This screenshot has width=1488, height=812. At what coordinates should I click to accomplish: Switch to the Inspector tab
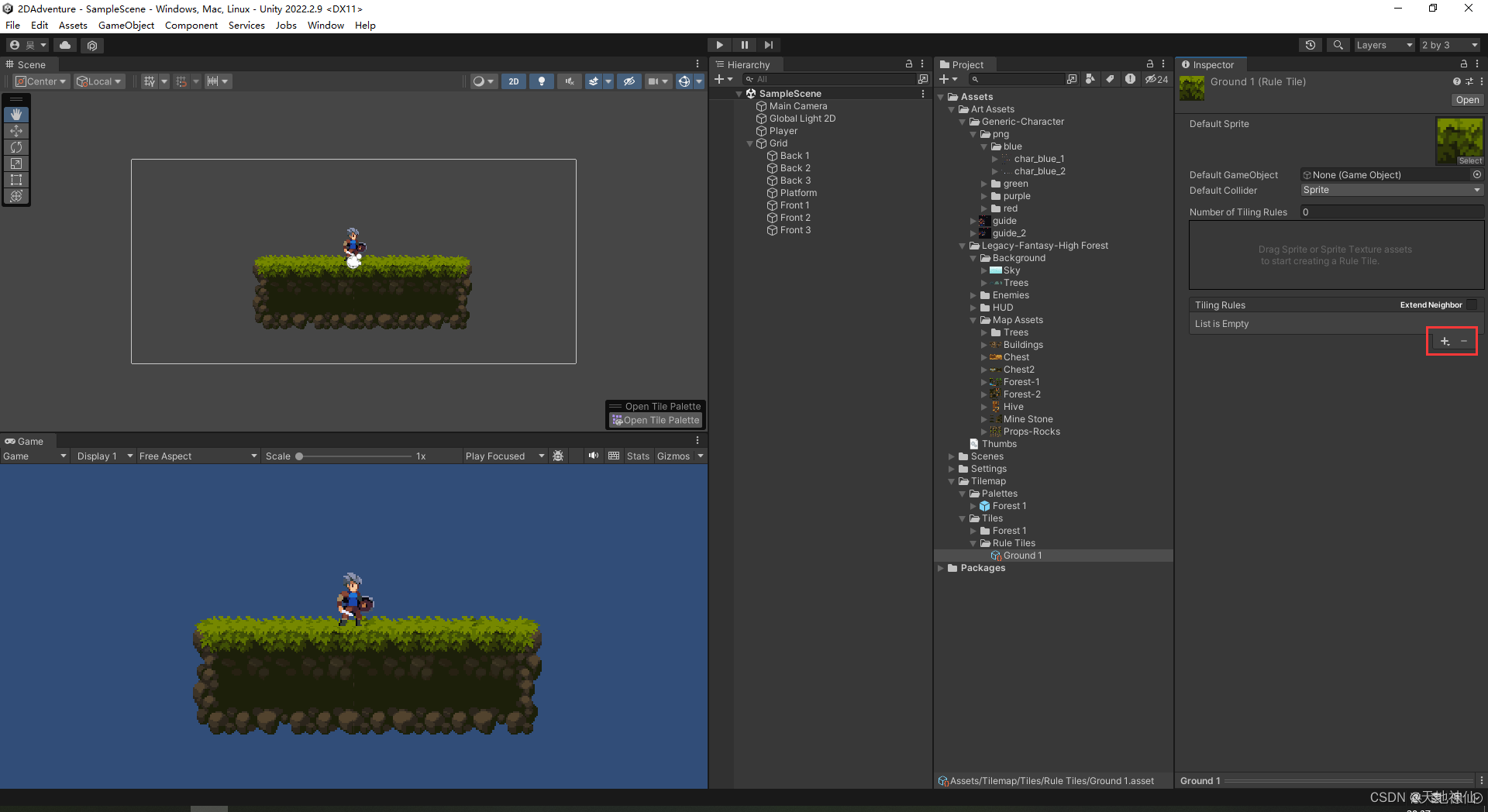click(x=1209, y=64)
